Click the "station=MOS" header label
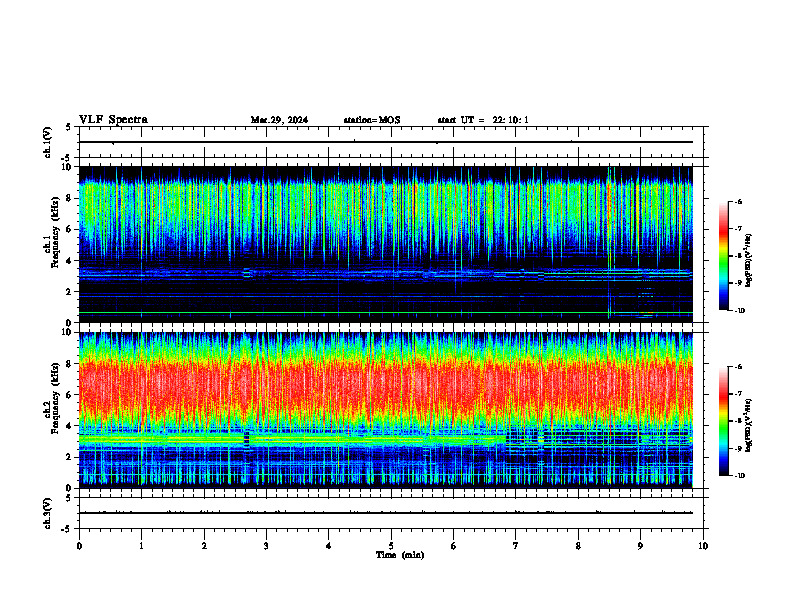Viewport: 792px width, 612px height. point(372,120)
